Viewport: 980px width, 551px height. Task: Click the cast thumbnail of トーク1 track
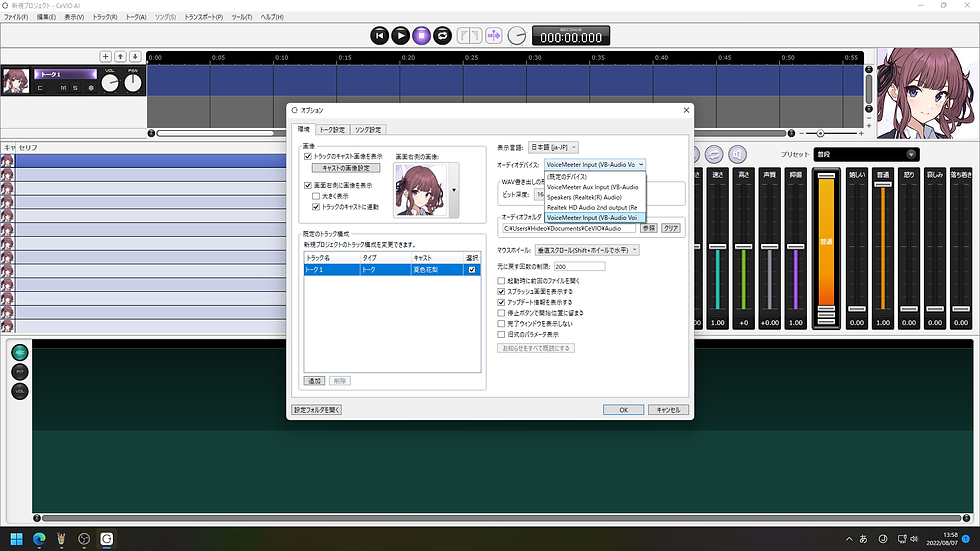click(x=16, y=81)
